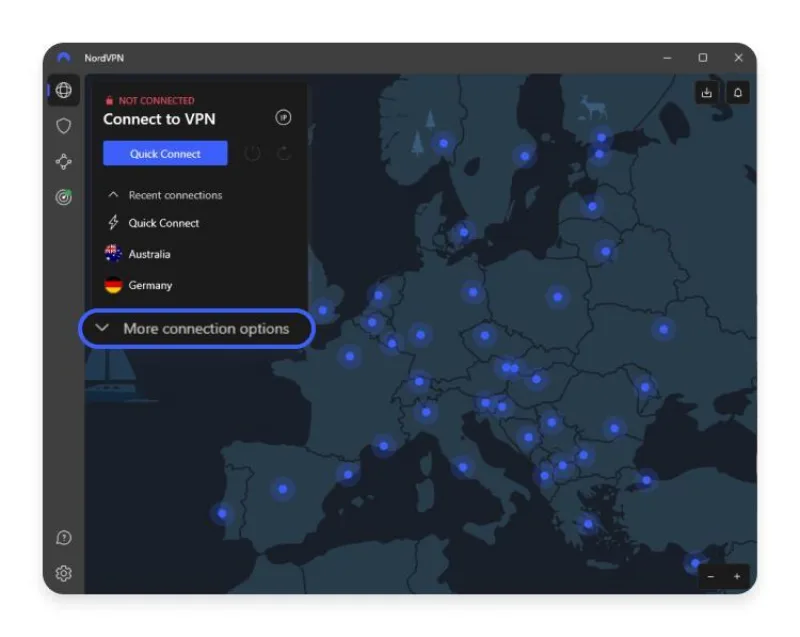
Task: Click the Denmark server dot on map
Action: tap(463, 233)
